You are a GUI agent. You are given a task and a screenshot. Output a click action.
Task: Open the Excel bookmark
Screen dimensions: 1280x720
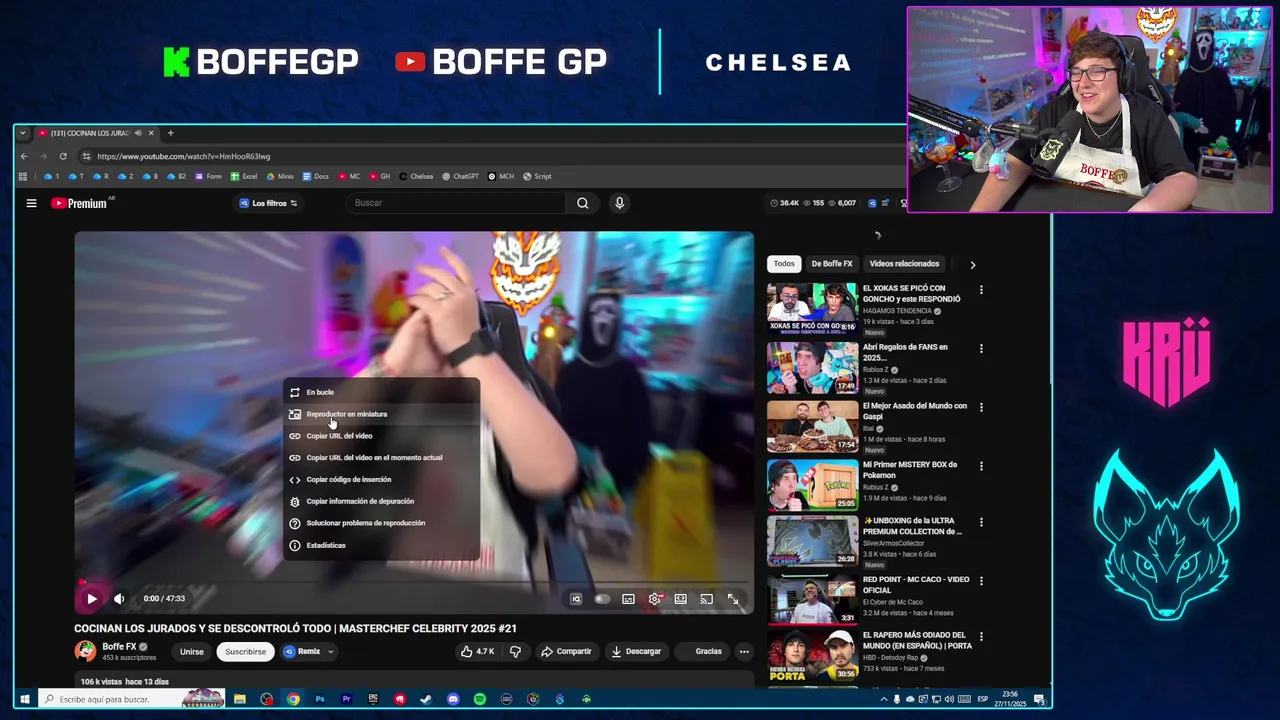pyautogui.click(x=244, y=176)
